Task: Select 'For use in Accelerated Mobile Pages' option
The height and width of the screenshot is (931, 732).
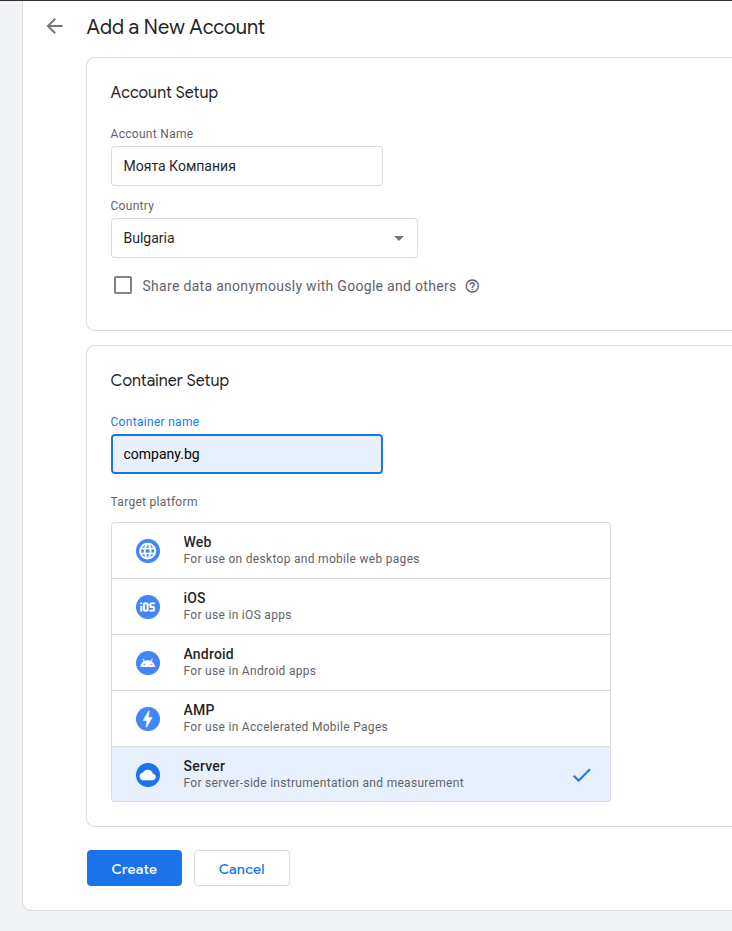Action: pyautogui.click(x=285, y=727)
